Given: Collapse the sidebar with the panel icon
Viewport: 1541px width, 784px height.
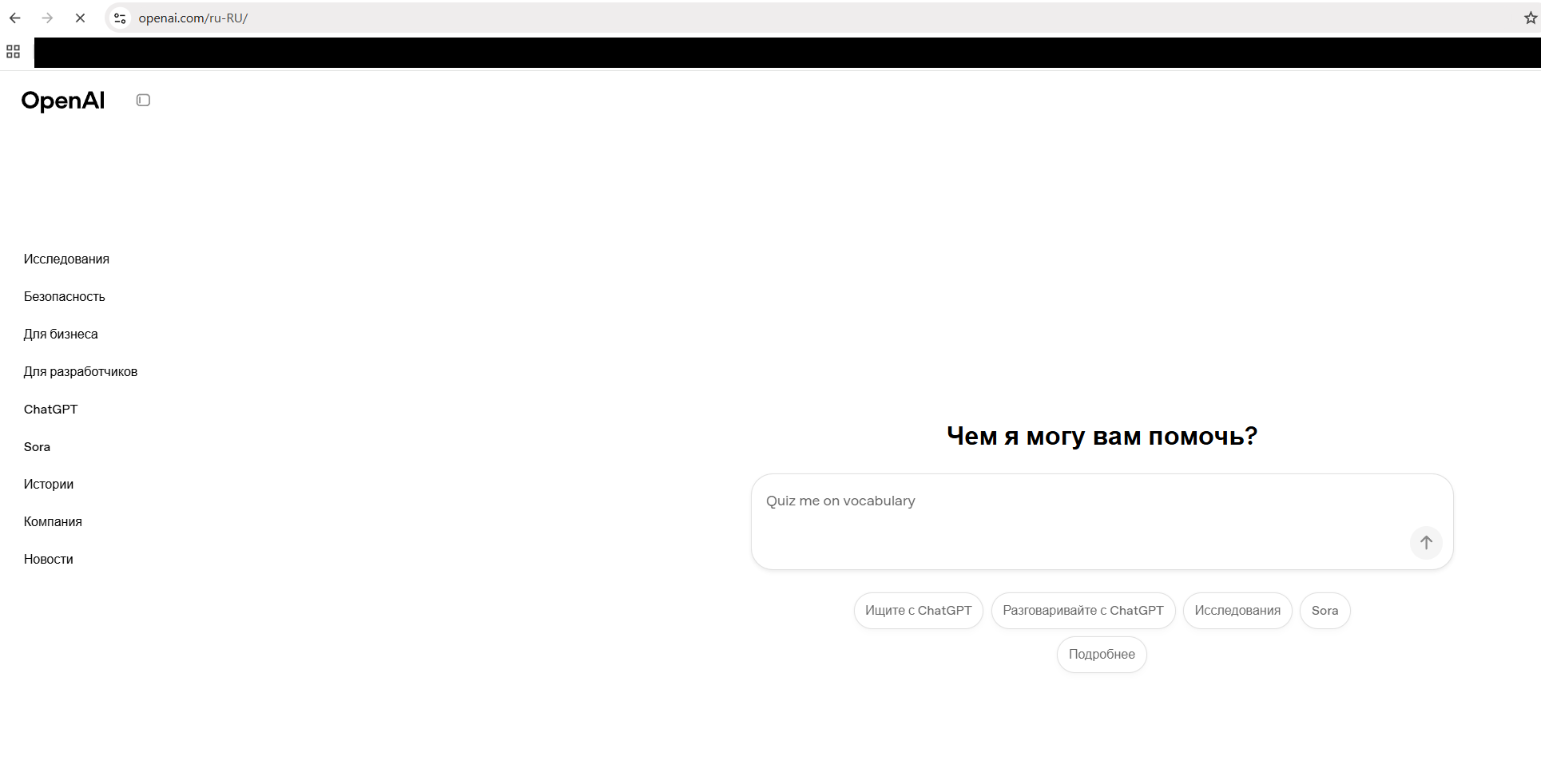Looking at the screenshot, I should (143, 100).
